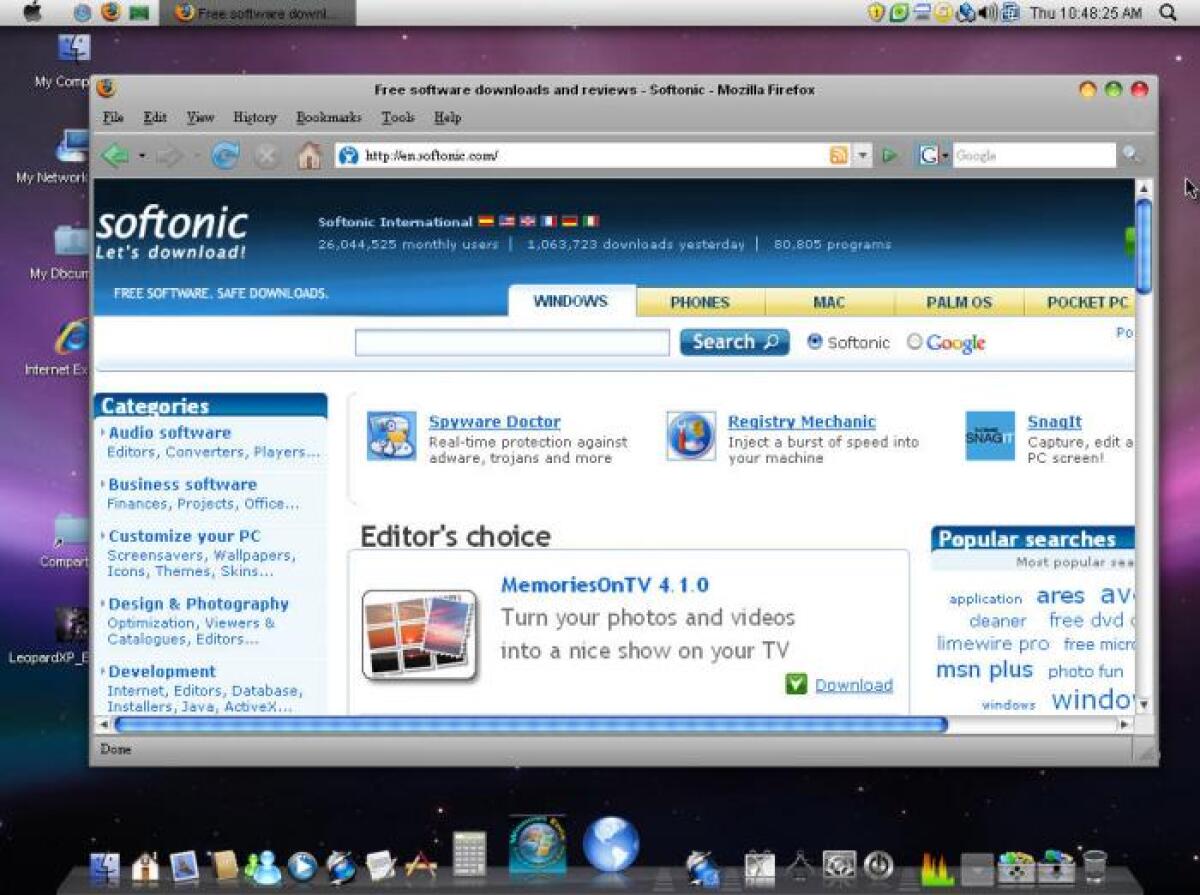
Task: Click the green Go arrow next to address bar
Action: point(890,155)
